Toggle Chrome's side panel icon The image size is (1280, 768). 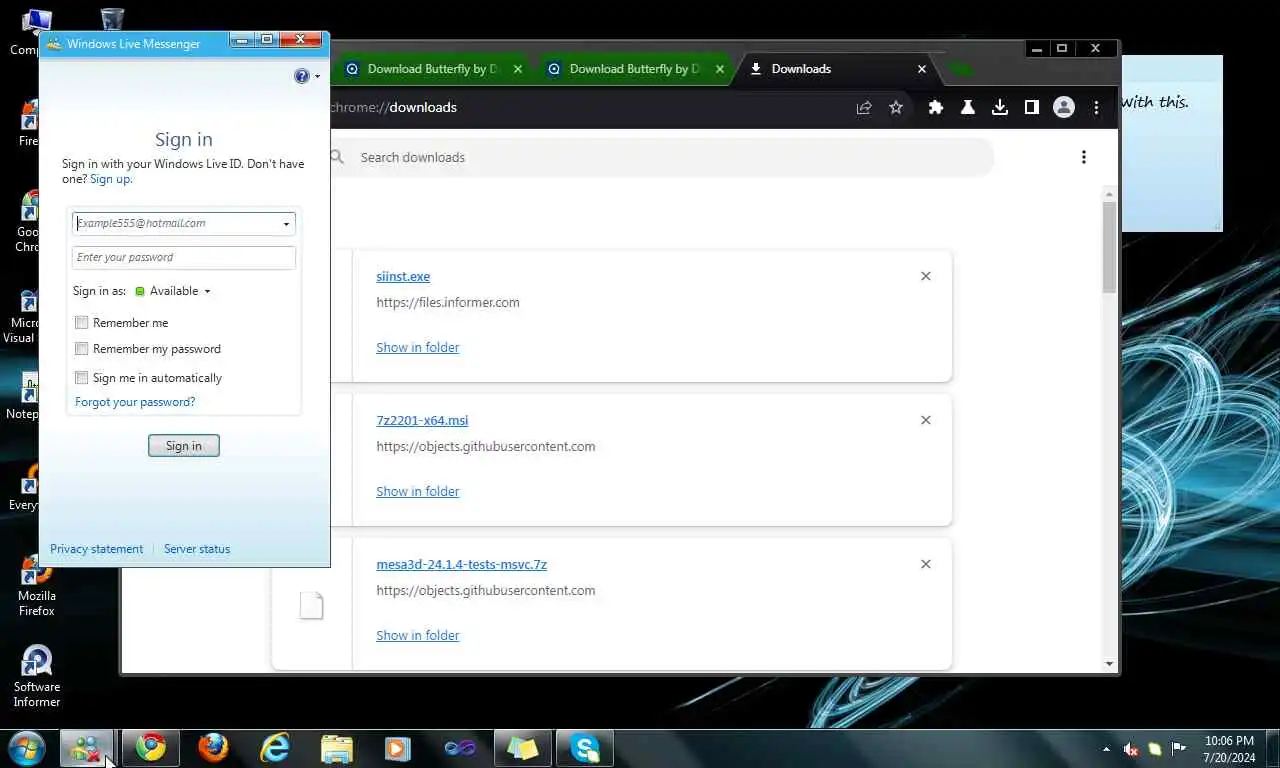tap(1032, 107)
